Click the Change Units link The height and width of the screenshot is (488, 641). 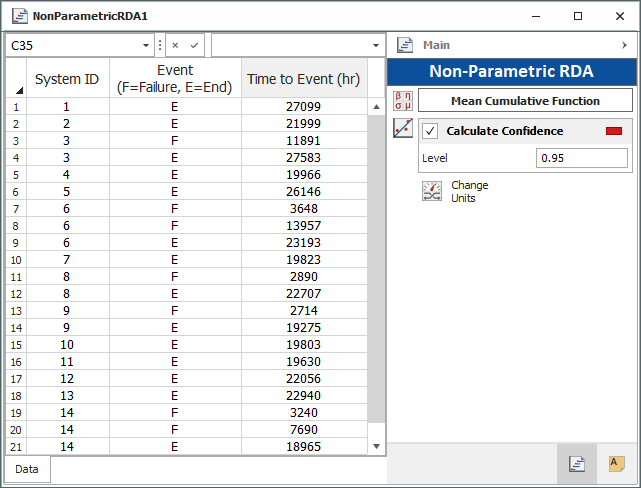(469, 191)
